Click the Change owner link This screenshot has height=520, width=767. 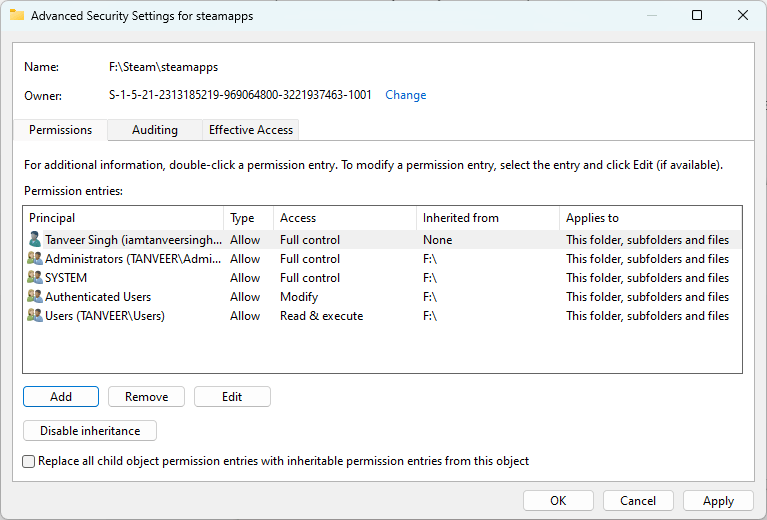[406, 95]
